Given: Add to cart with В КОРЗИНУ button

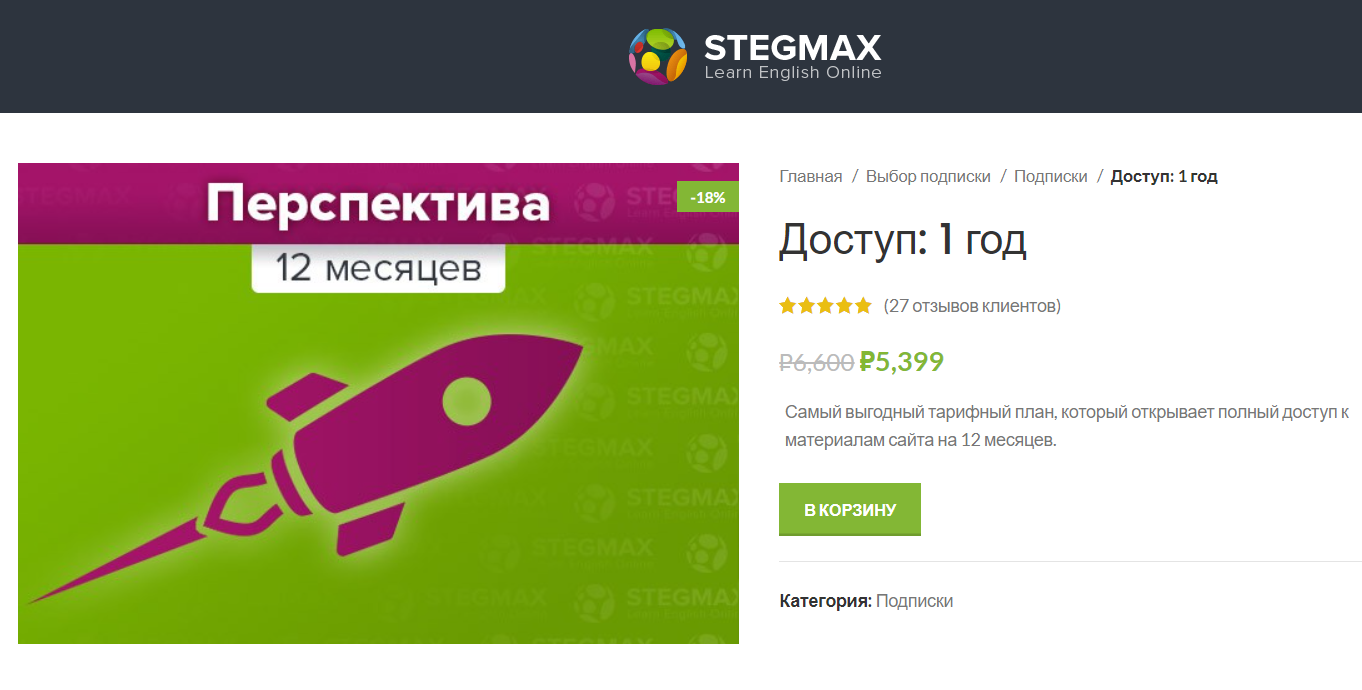Looking at the screenshot, I should pyautogui.click(x=850, y=510).
